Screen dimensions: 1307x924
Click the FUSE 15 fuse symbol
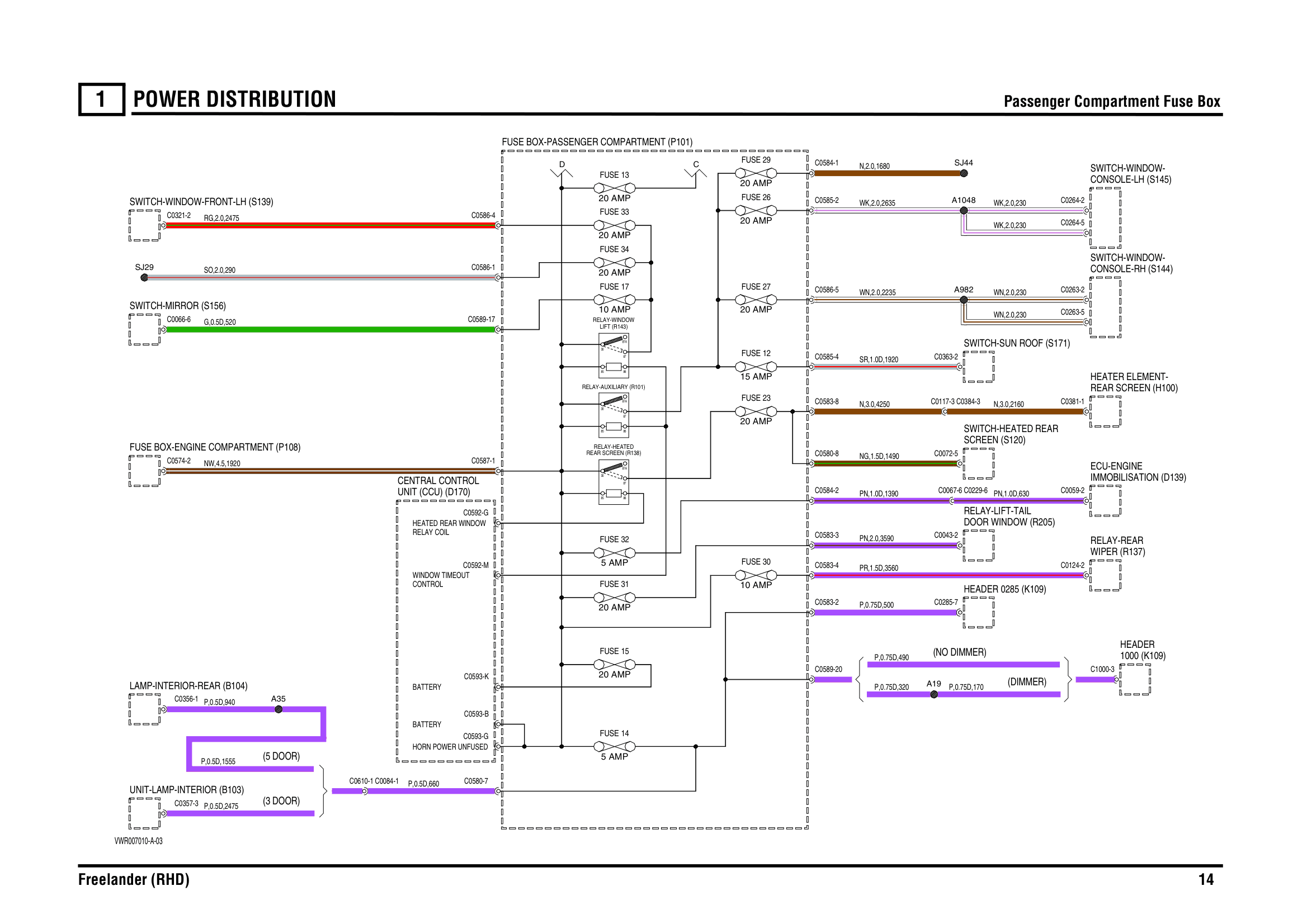tap(614, 665)
